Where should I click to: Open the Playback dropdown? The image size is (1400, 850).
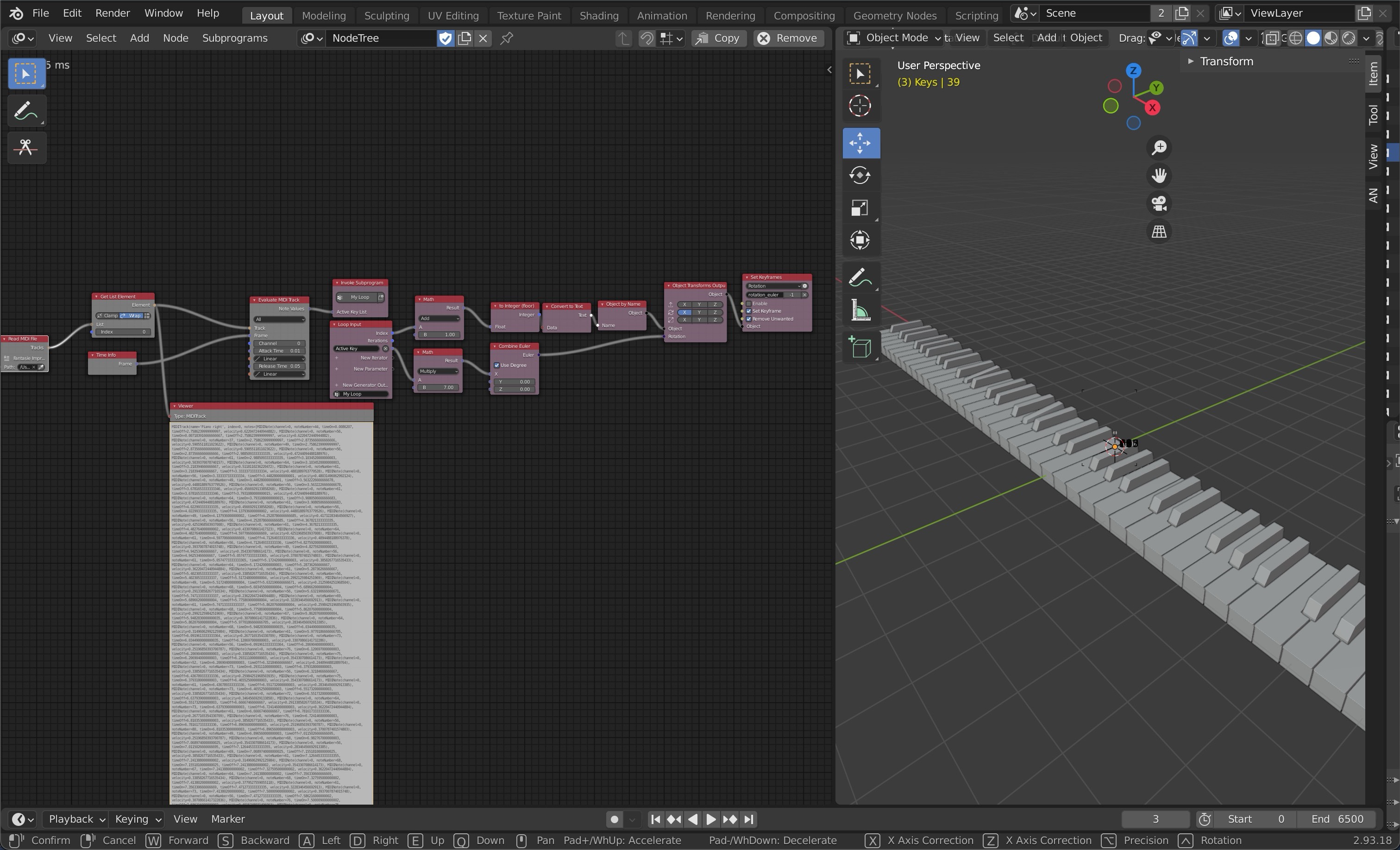click(77, 819)
